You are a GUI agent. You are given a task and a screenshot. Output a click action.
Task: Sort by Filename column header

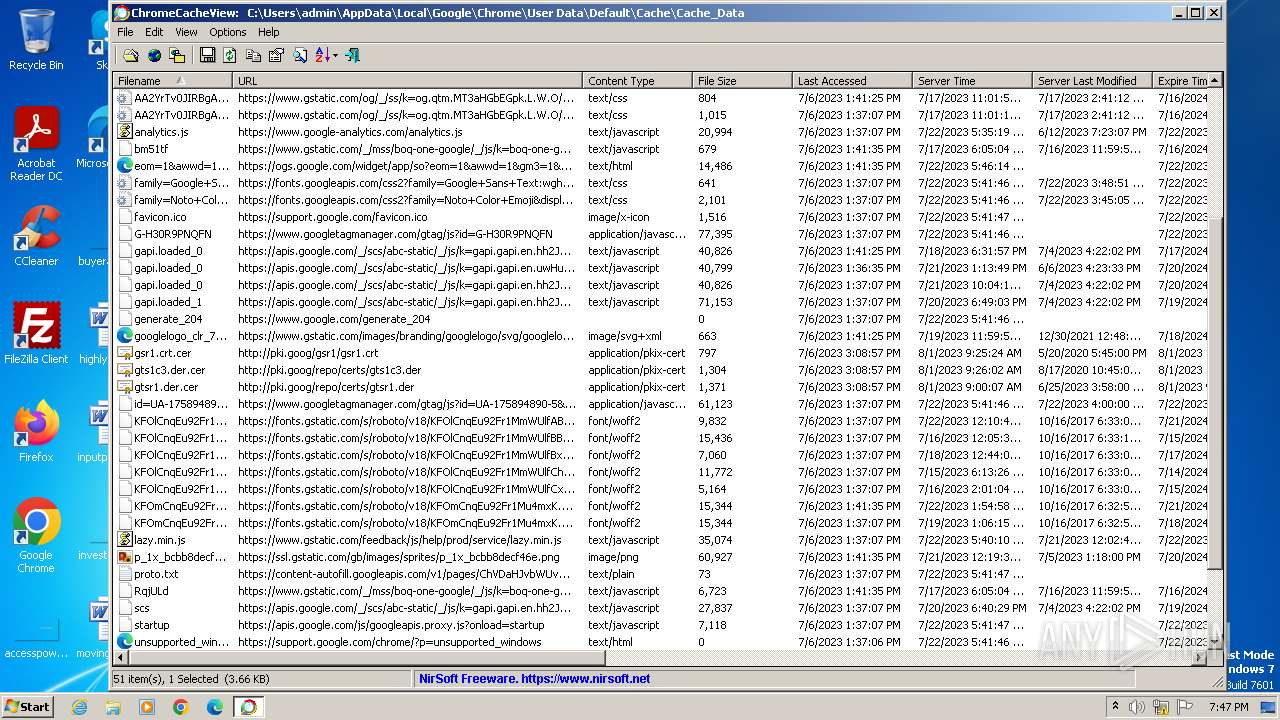pyautogui.click(x=172, y=81)
